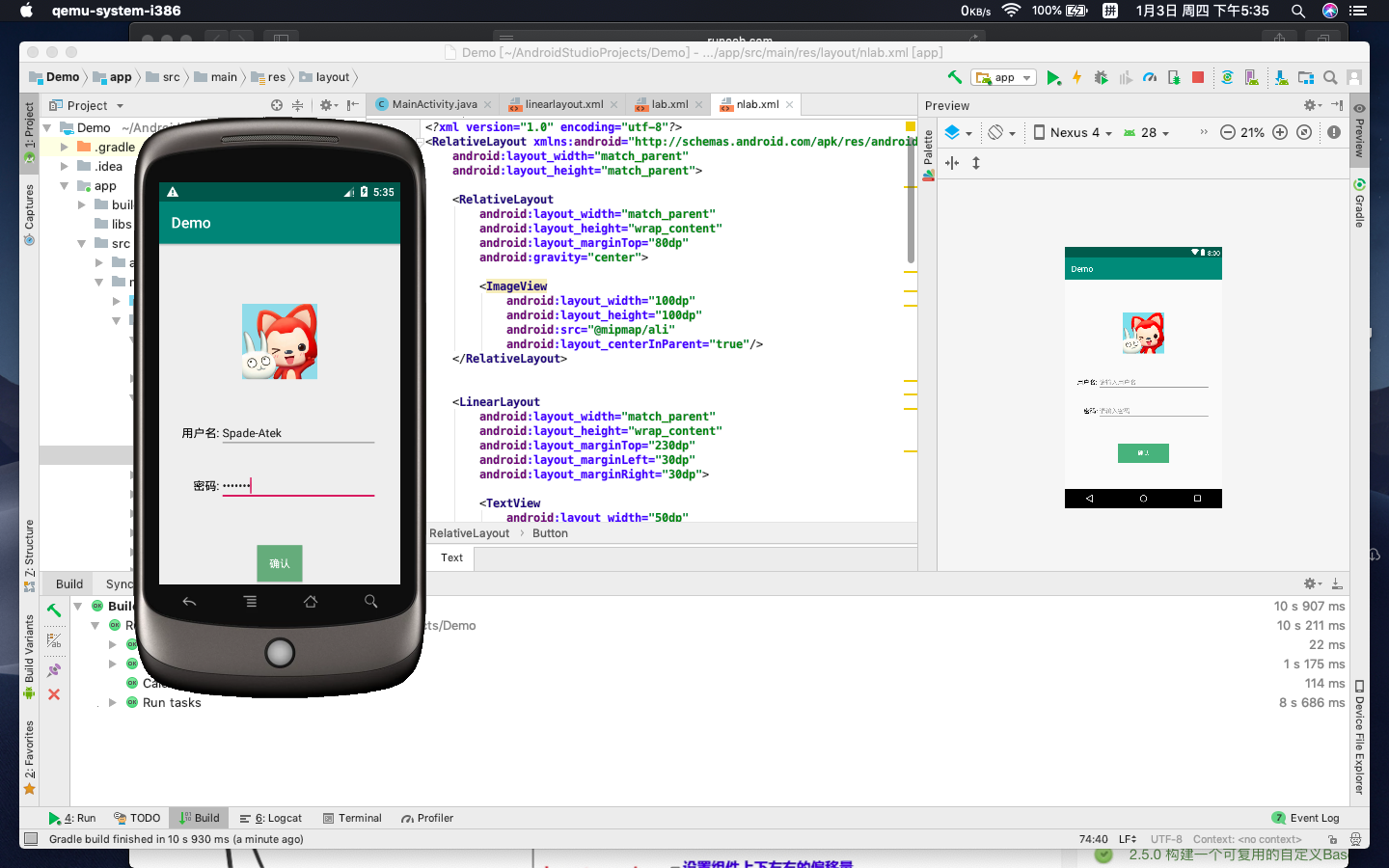
Task: Open the Profiler tool window
Action: tap(428, 818)
